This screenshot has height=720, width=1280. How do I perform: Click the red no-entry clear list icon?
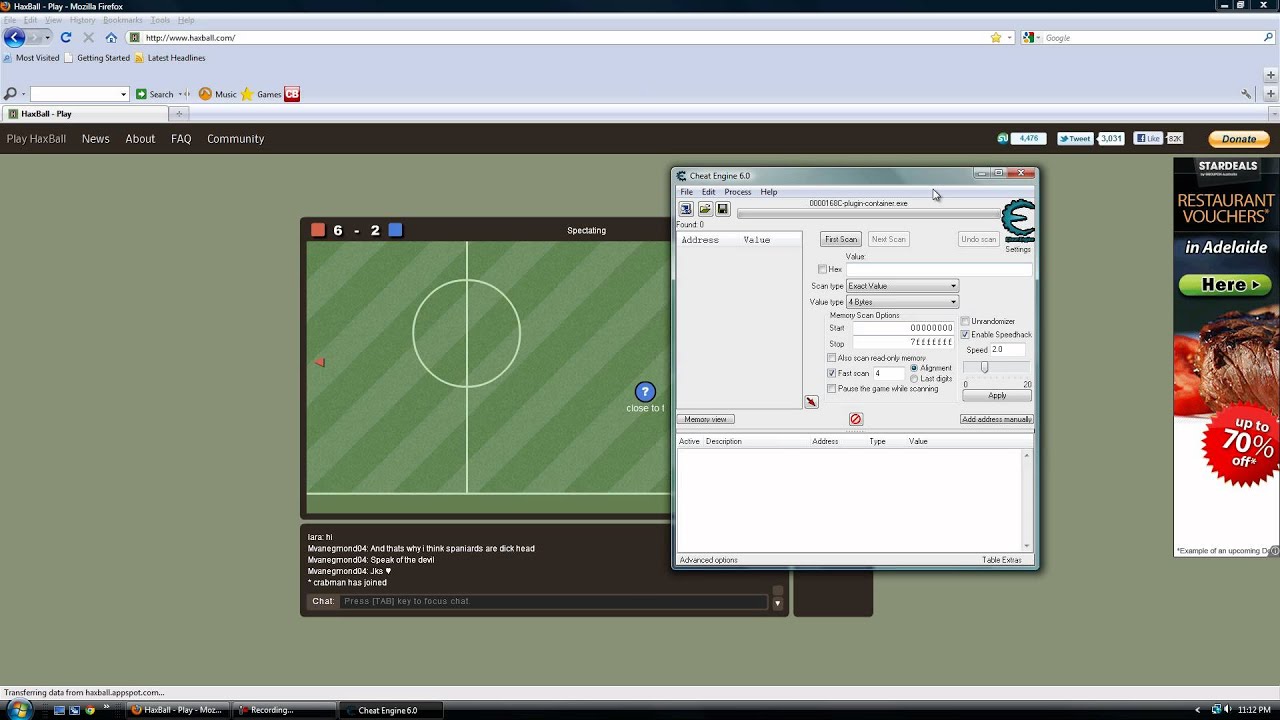pos(855,419)
